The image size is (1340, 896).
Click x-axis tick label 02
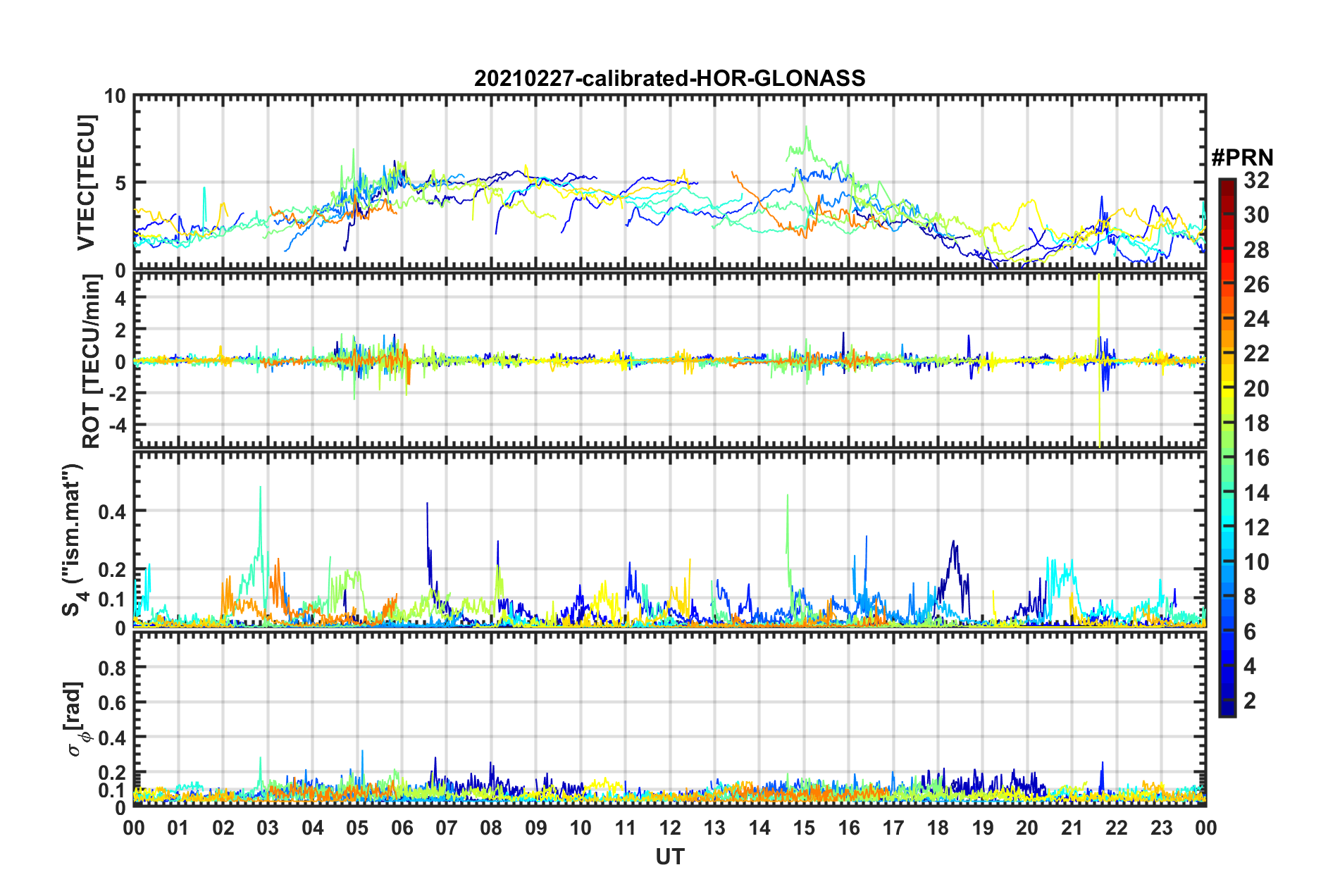click(x=223, y=828)
